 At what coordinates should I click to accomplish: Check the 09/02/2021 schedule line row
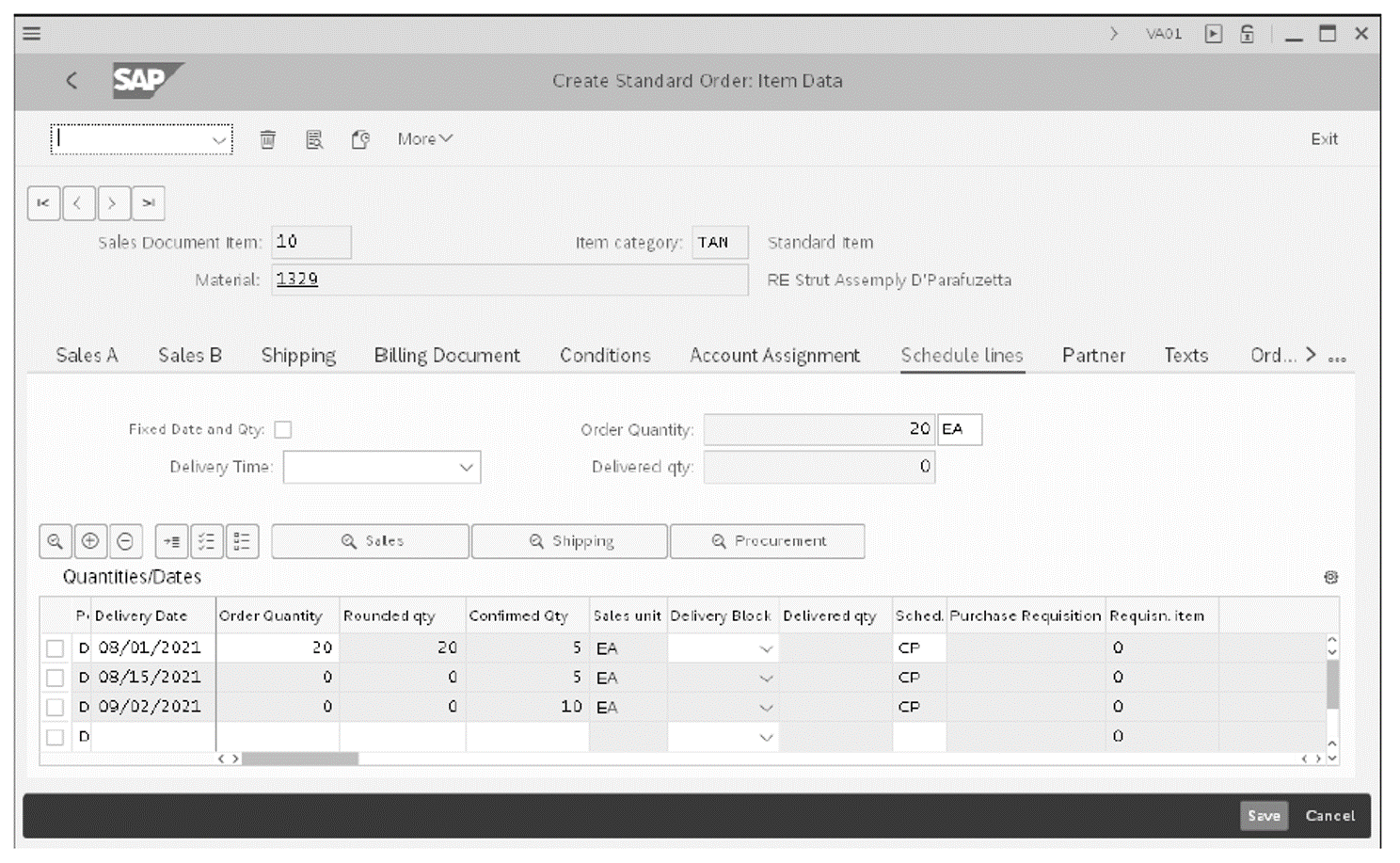56,707
